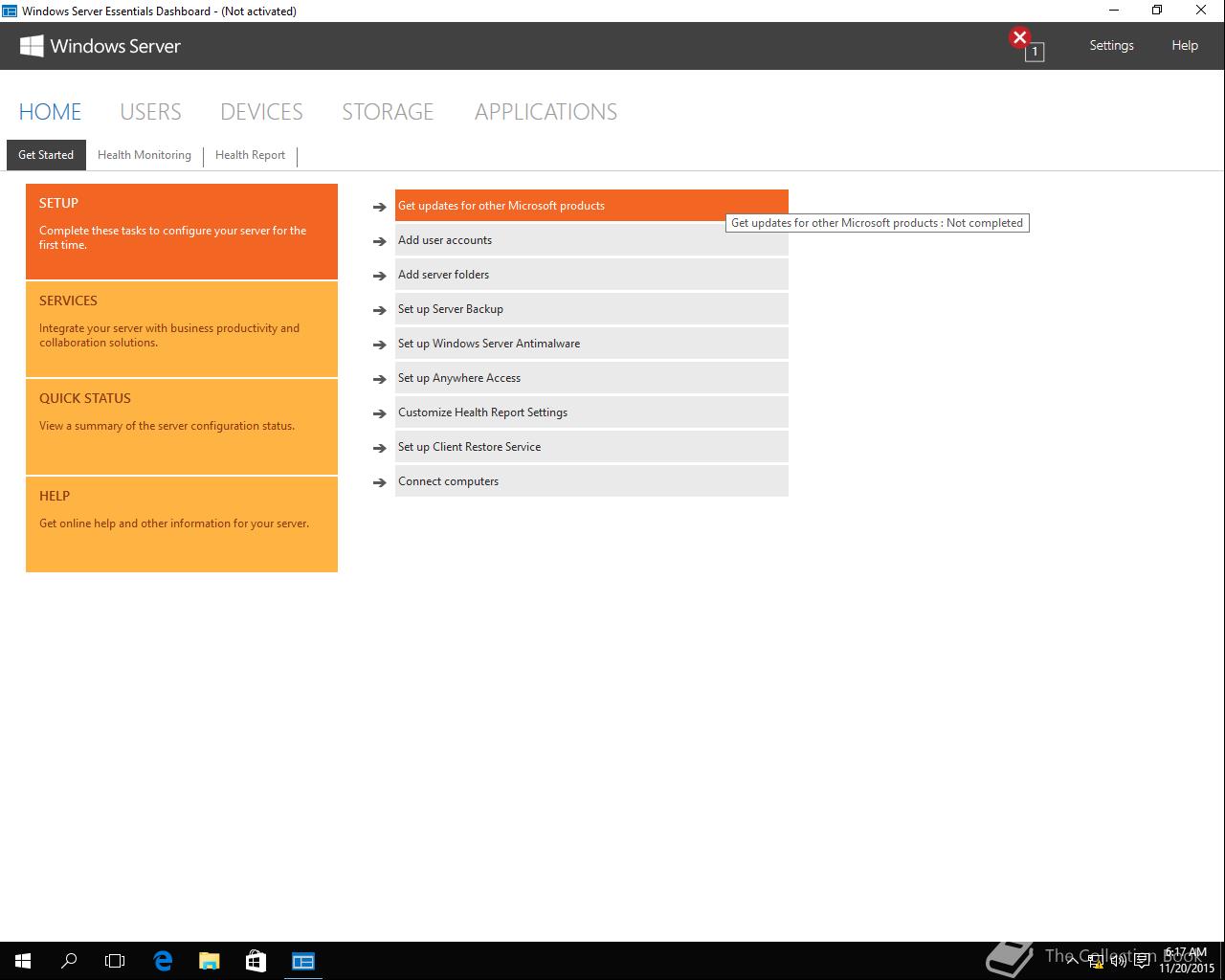Open the Action Center notification icon

coord(1142,961)
